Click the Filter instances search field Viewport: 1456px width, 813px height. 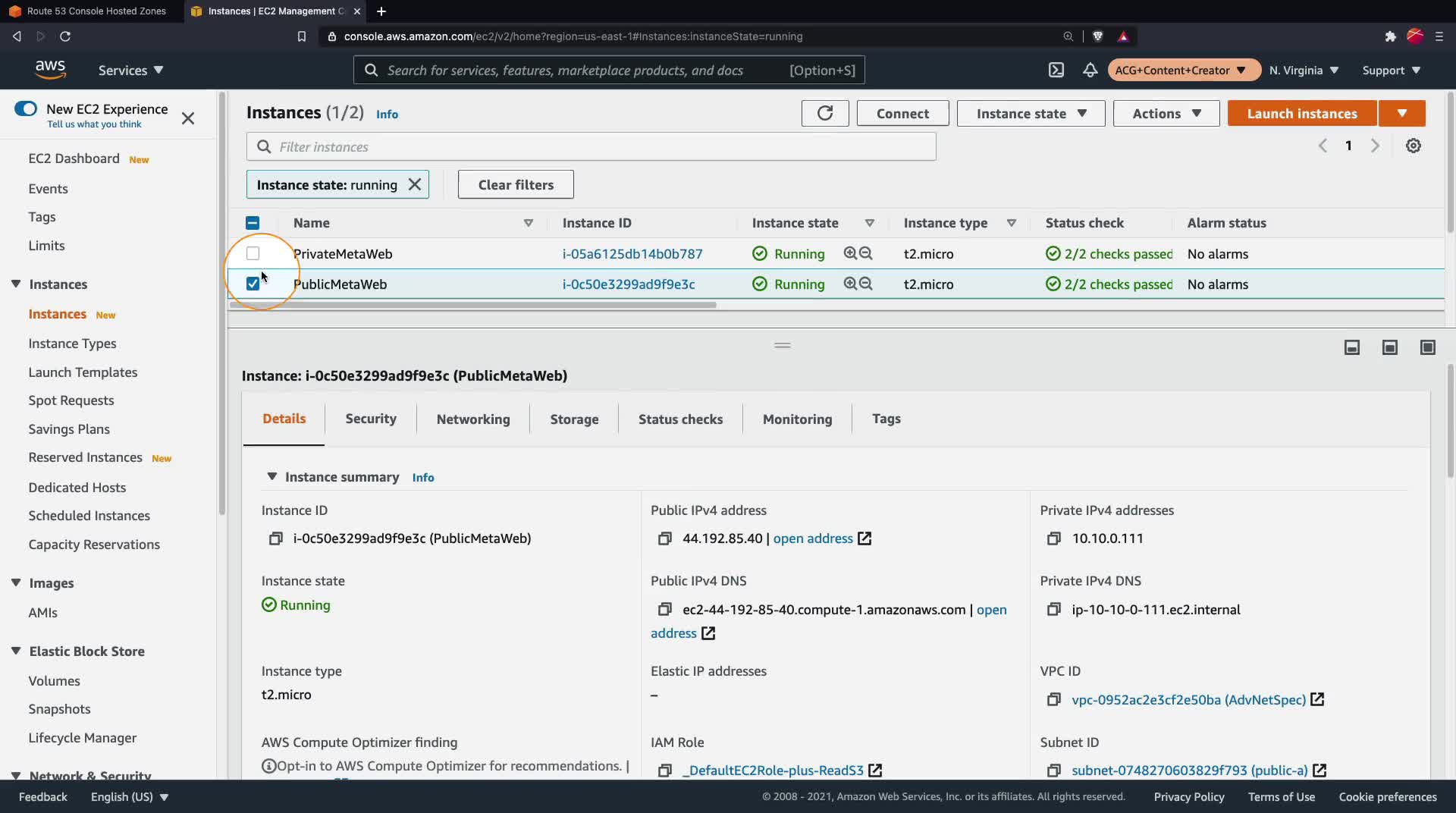[x=591, y=146]
